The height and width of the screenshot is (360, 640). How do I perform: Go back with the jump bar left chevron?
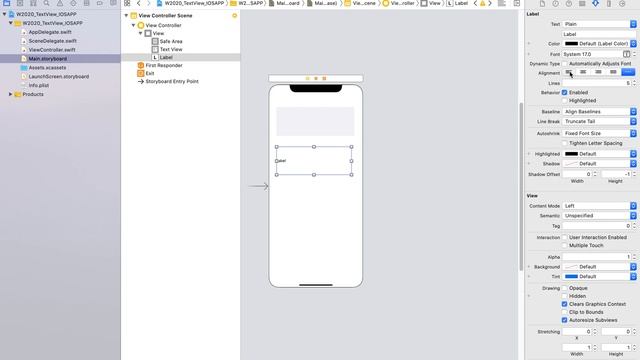pyautogui.click(x=139, y=3)
